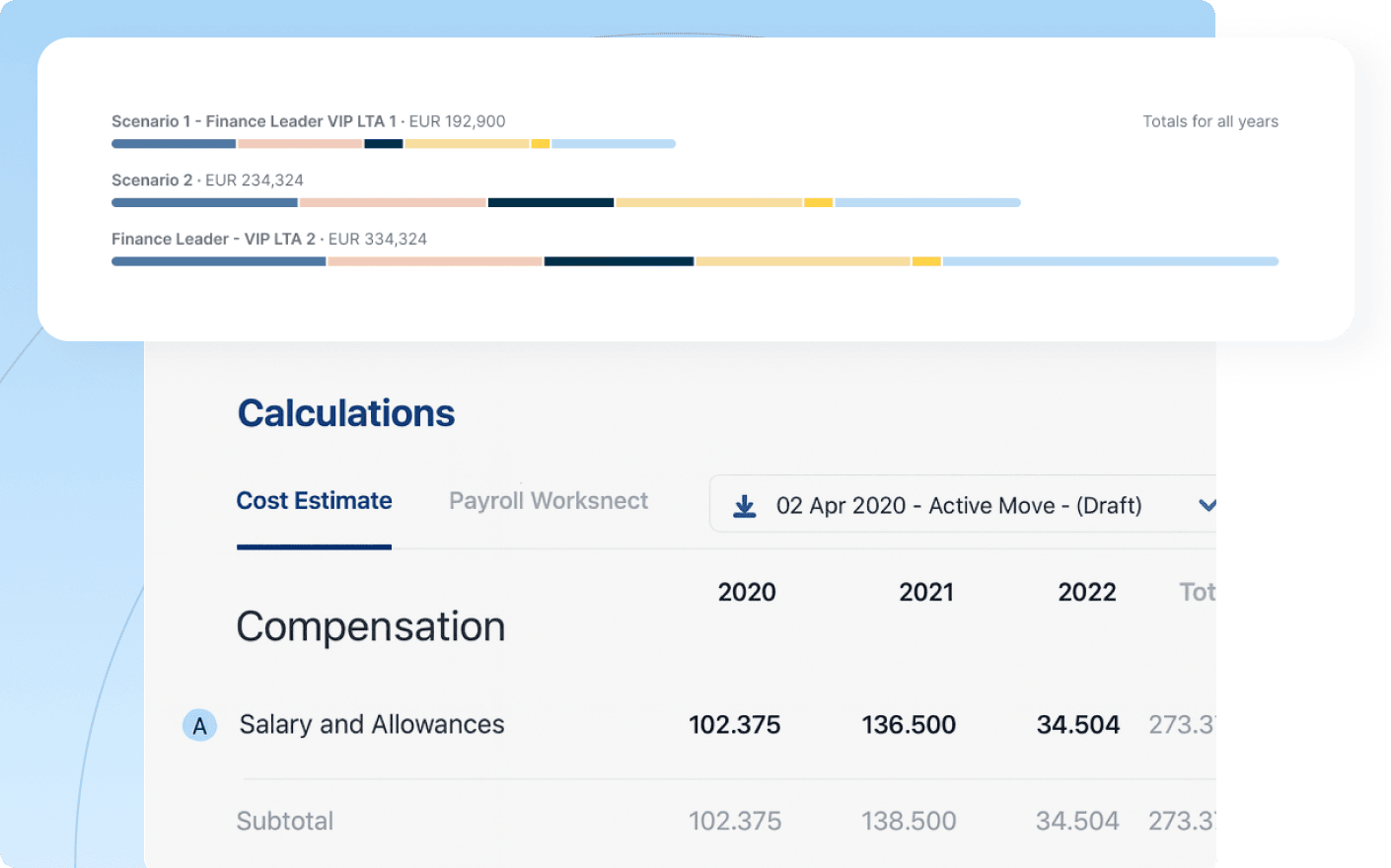Click the 2020 column header
The image size is (1391, 868).
pos(747,592)
